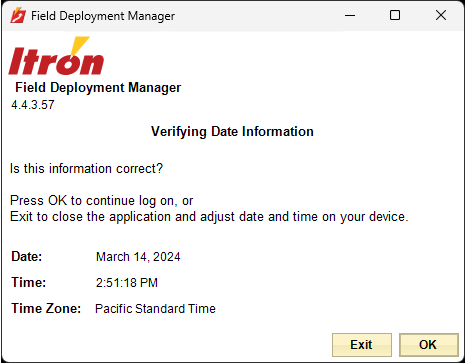Screen dimensions: 466x364
Task: Click the version number 4.4.3.57
Action: pyautogui.click(x=33, y=105)
